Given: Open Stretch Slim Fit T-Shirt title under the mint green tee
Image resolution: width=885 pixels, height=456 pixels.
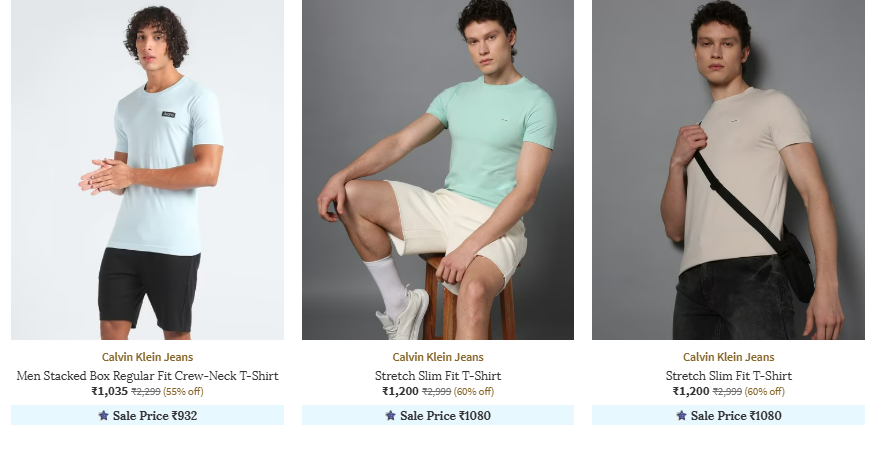Looking at the screenshot, I should 438,376.
